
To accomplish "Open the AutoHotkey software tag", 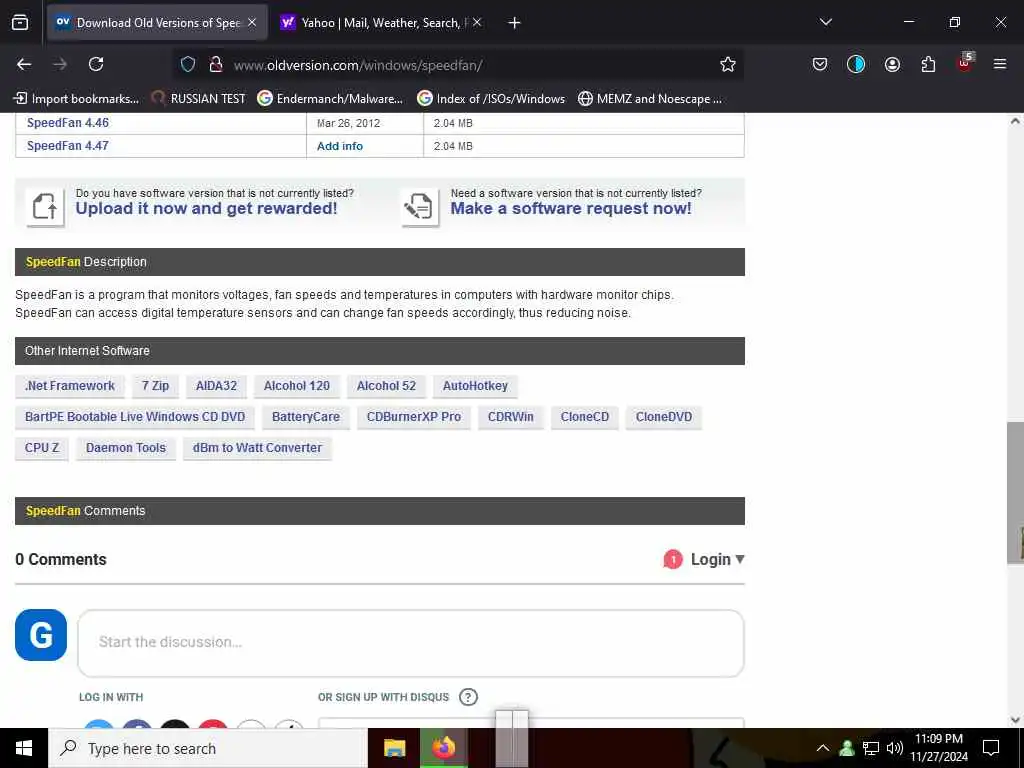I will (475, 386).
